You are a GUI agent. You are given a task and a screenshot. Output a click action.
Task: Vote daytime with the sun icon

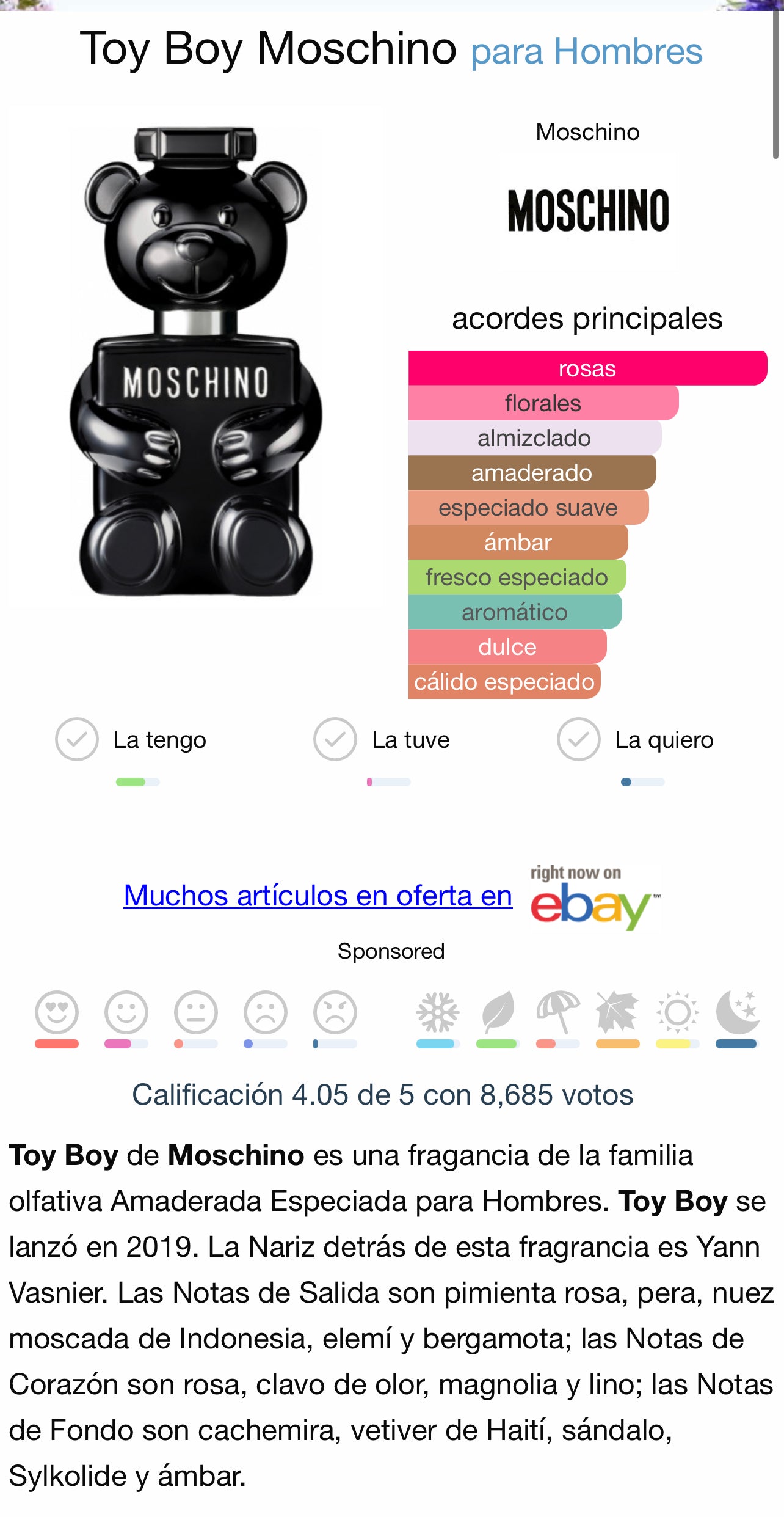pyautogui.click(x=677, y=1012)
